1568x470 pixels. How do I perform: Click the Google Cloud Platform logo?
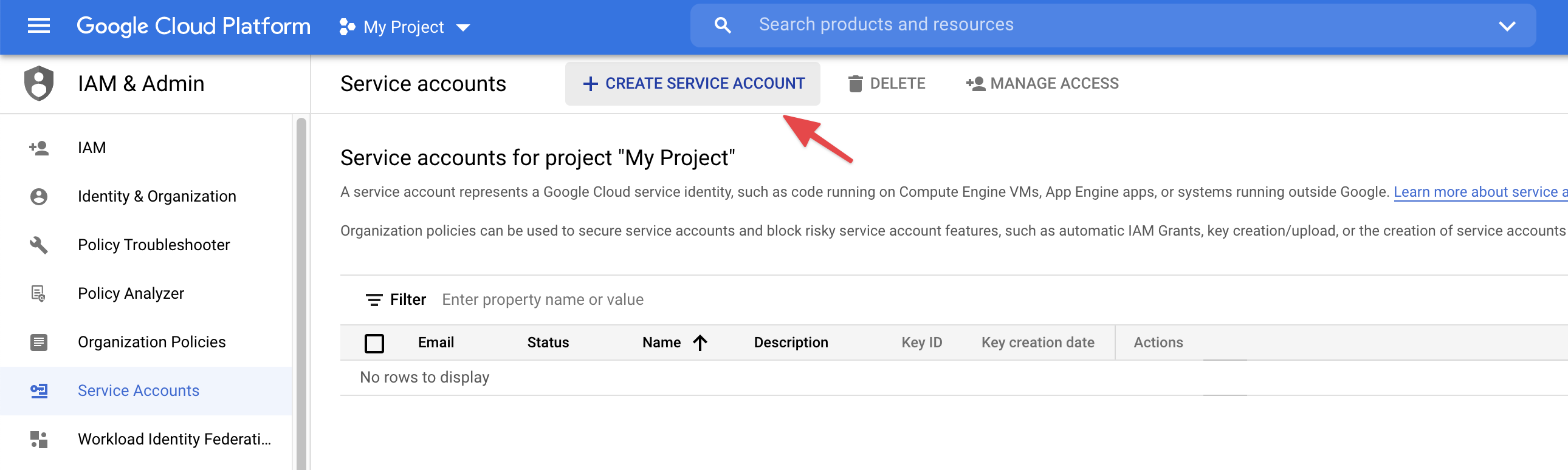193,26
